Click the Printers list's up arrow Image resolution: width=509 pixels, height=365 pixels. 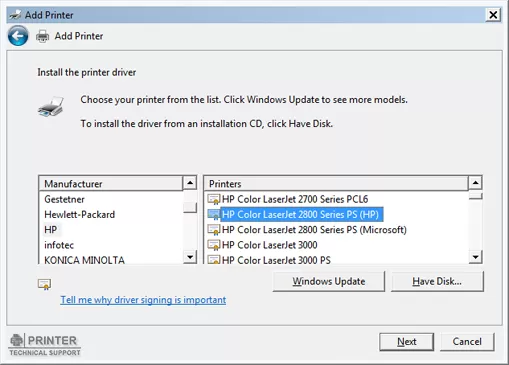[475, 183]
